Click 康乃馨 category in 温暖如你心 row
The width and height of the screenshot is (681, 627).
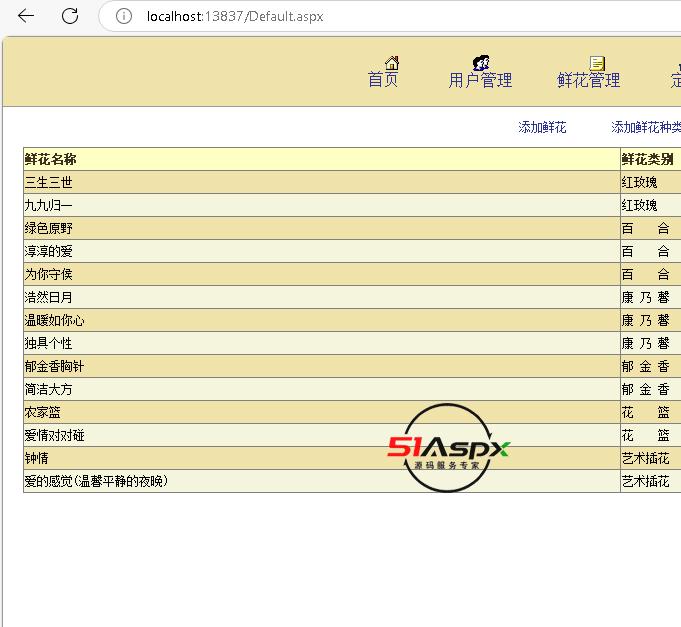pos(645,320)
